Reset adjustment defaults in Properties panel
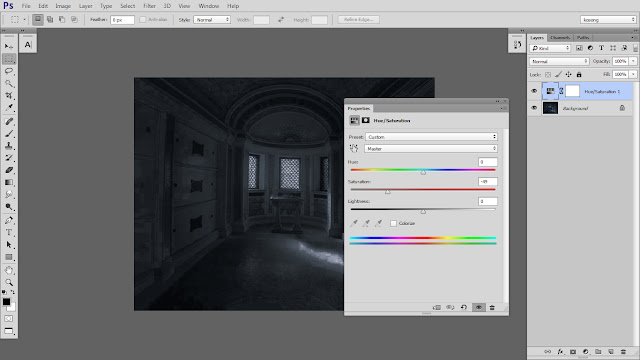 tap(464, 307)
